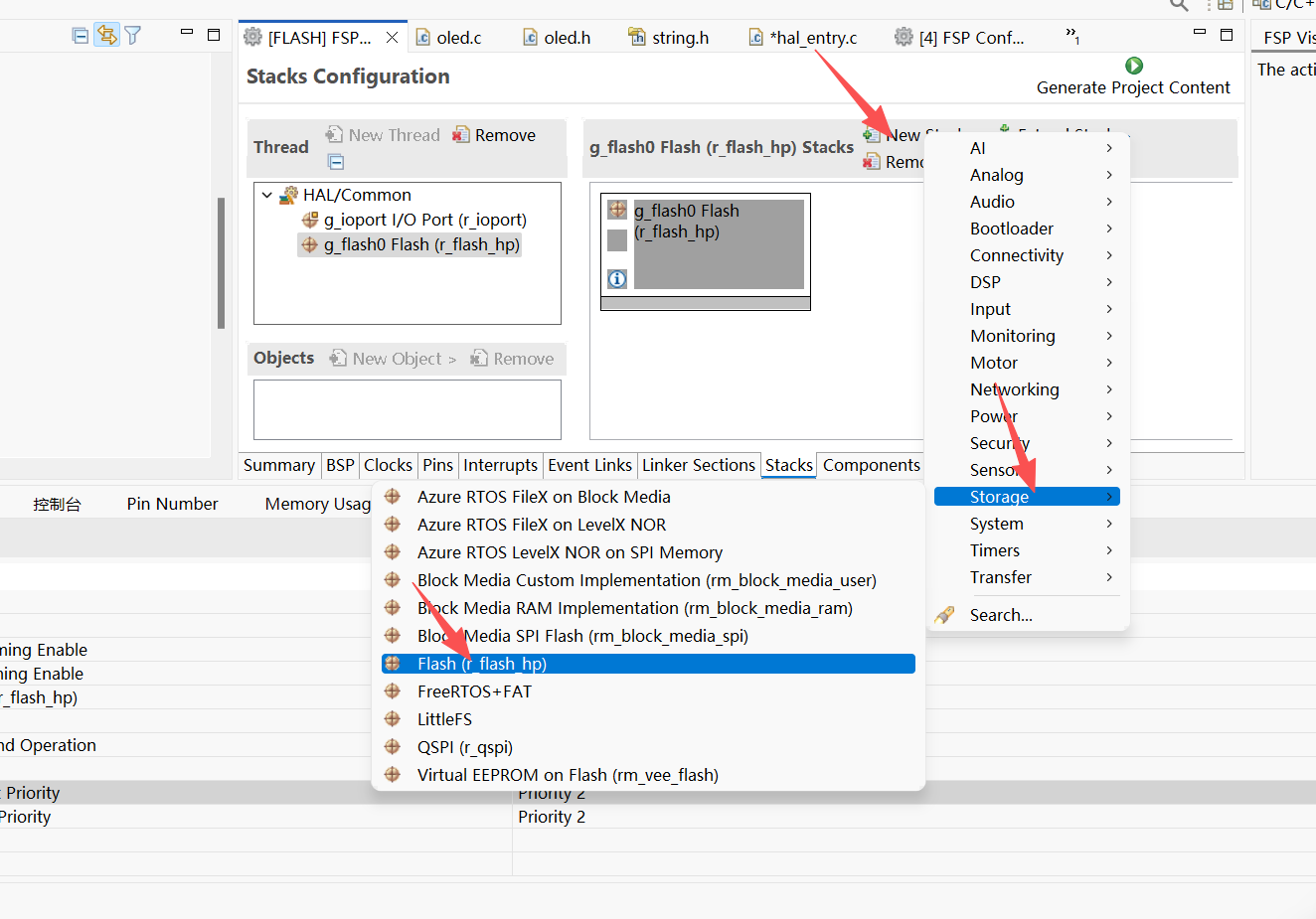Viewport: 1316px width, 919px height.
Task: Click the info icon on the g_flash0 stack block
Action: [617, 279]
